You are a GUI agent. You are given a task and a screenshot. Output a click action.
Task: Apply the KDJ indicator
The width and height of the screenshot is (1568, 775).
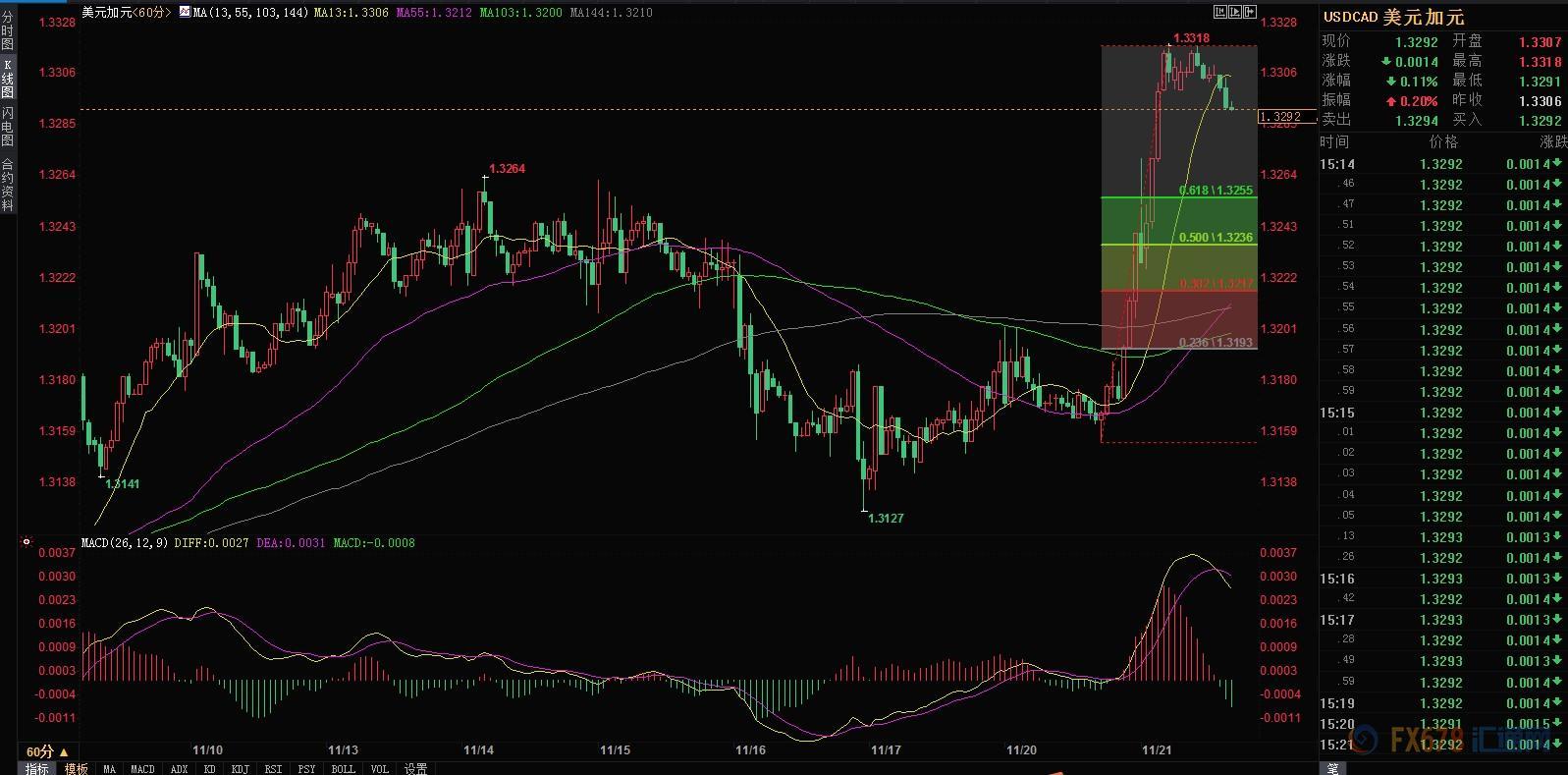coord(241,769)
